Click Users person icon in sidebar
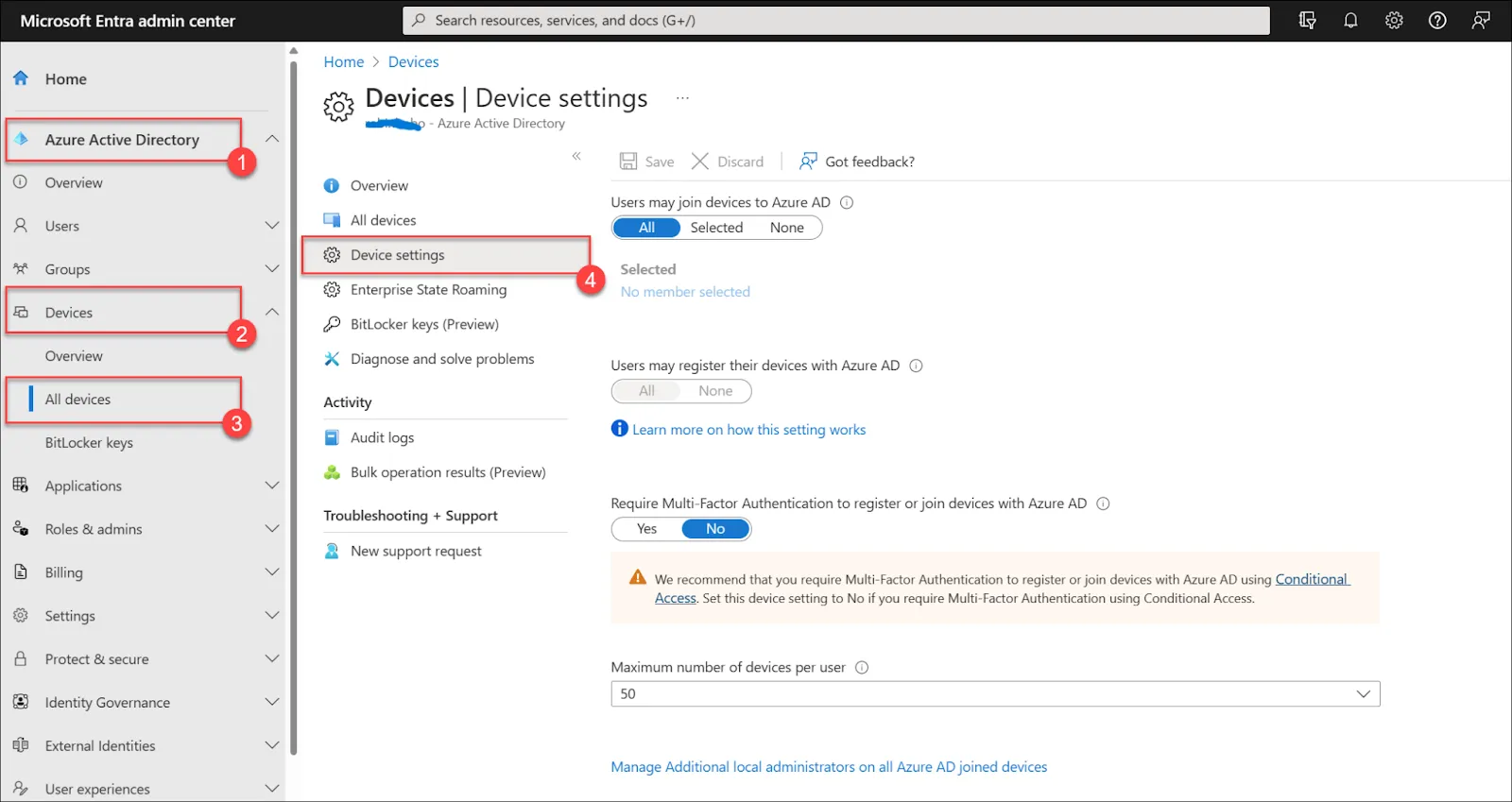The image size is (1512, 802). (x=21, y=226)
